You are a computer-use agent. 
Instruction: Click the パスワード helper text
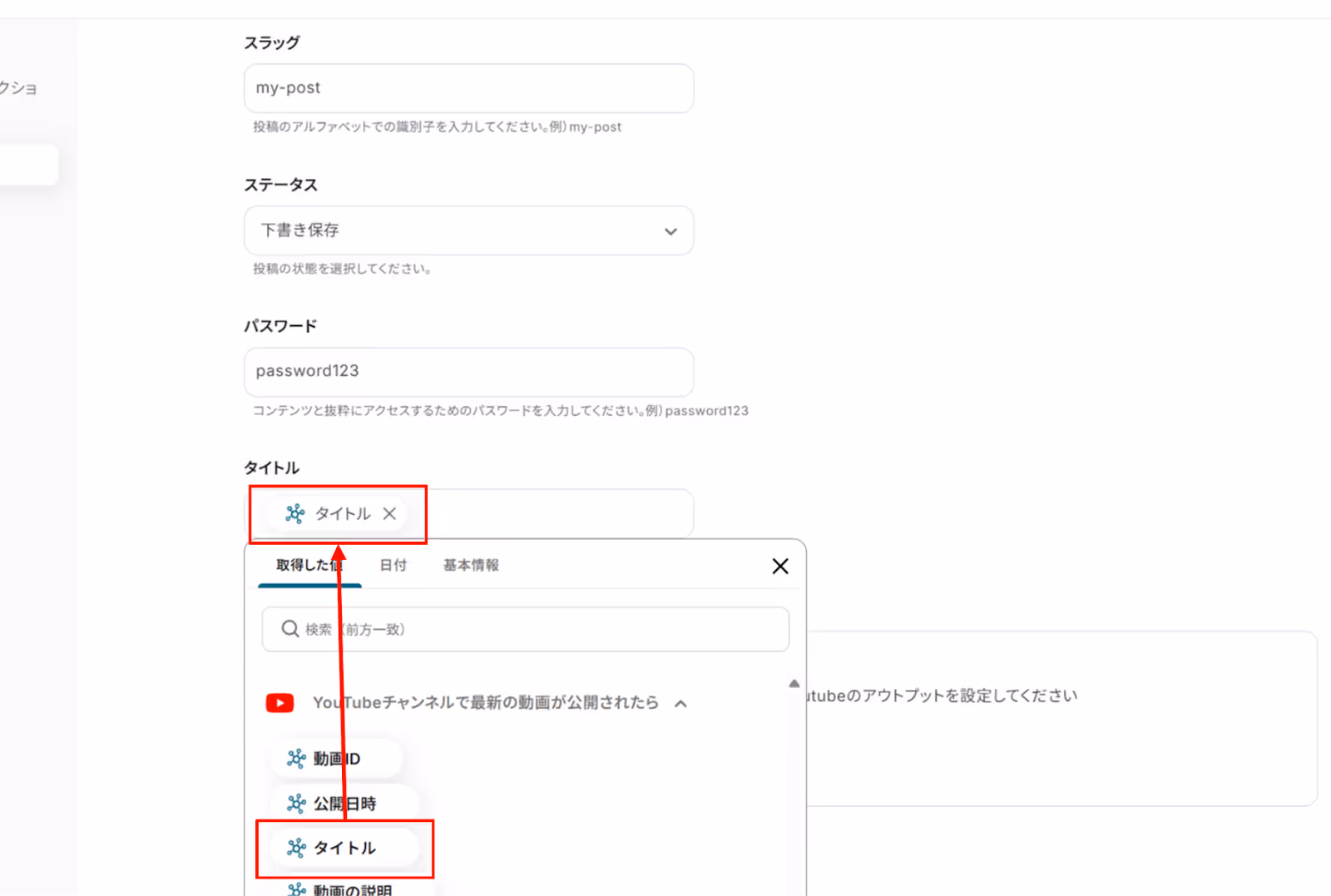pyautogui.click(x=501, y=411)
